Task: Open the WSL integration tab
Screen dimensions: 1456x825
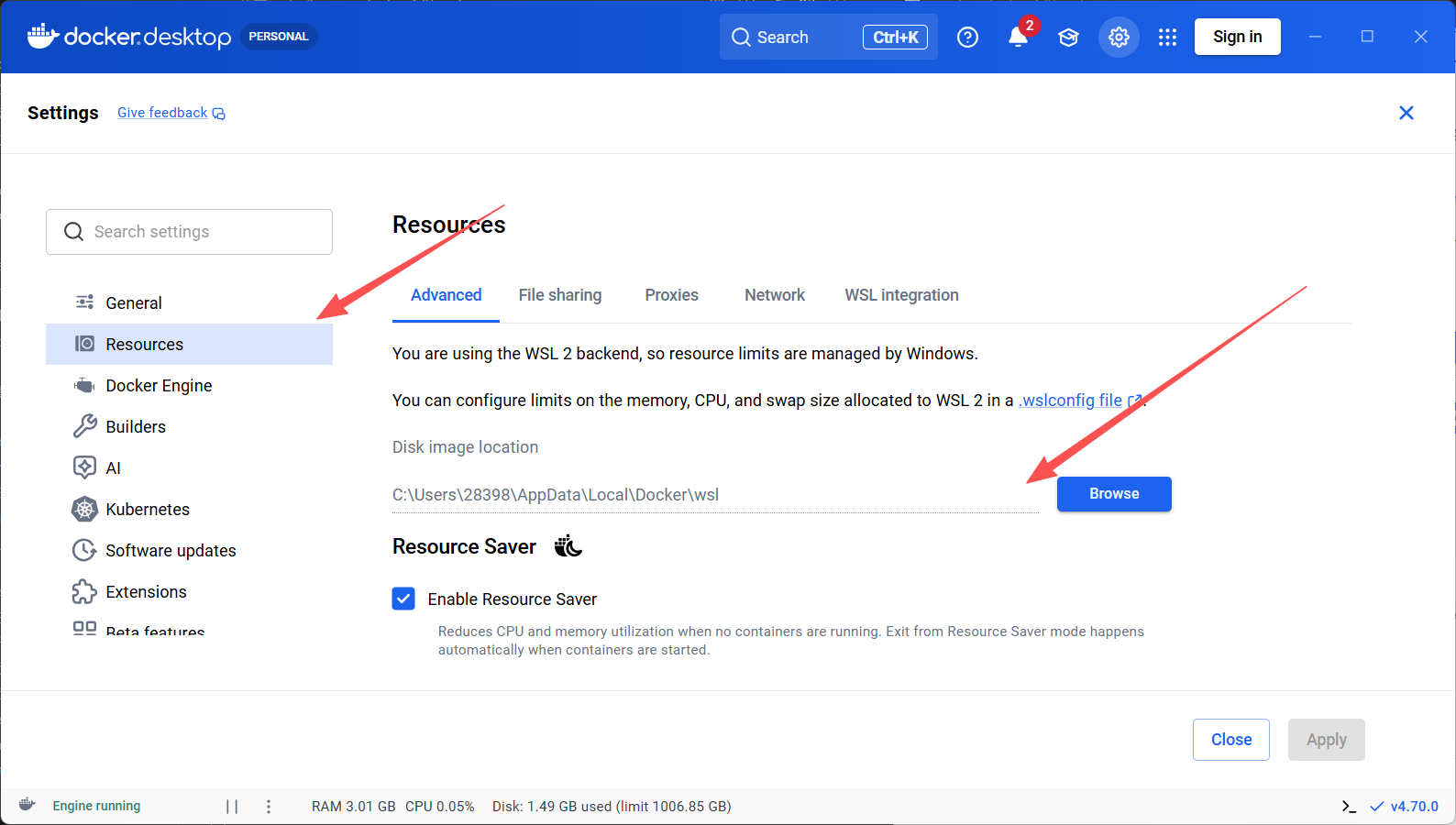Action: (901, 295)
